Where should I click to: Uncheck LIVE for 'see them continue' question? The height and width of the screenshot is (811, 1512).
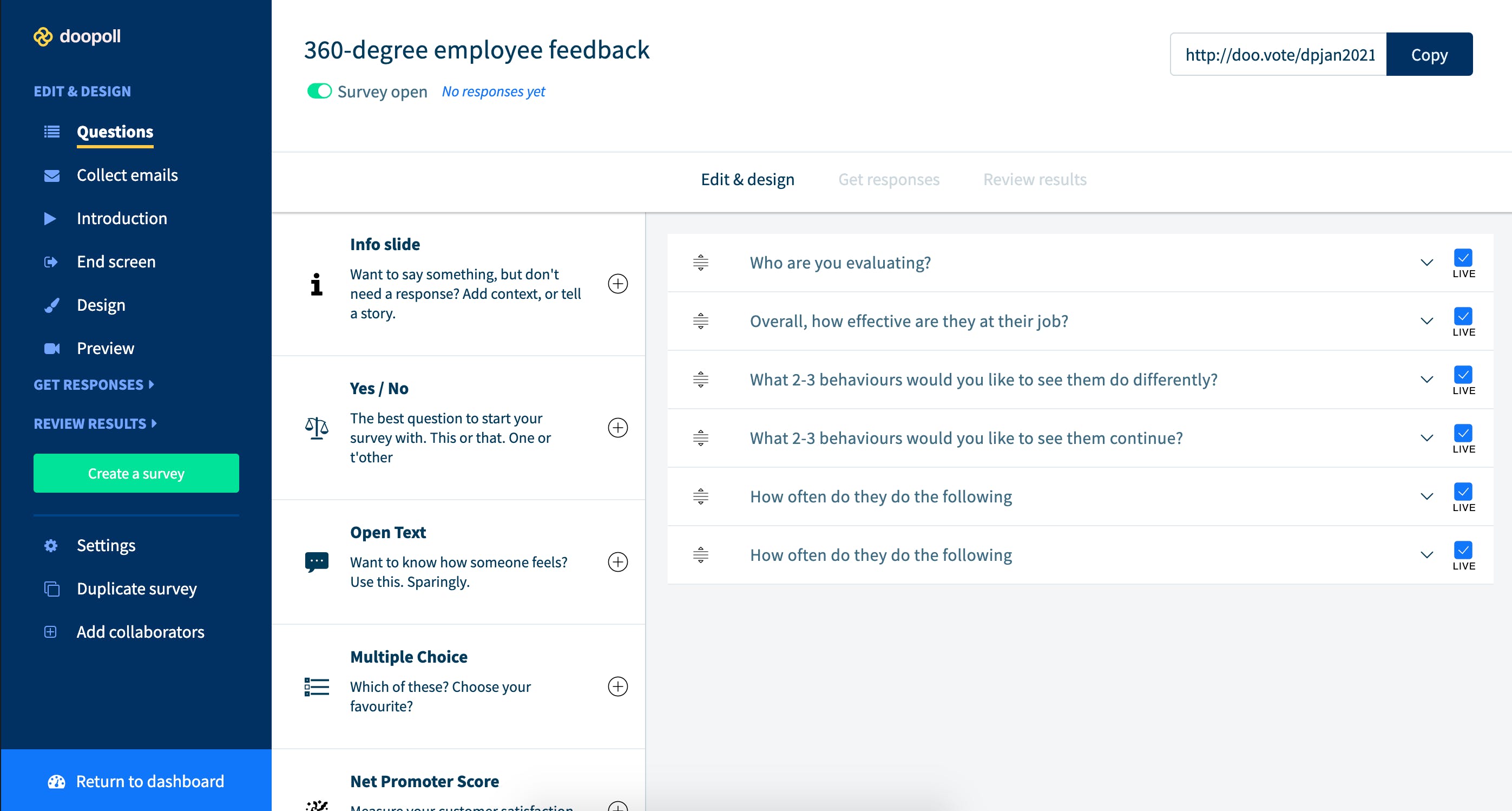[1463, 434]
